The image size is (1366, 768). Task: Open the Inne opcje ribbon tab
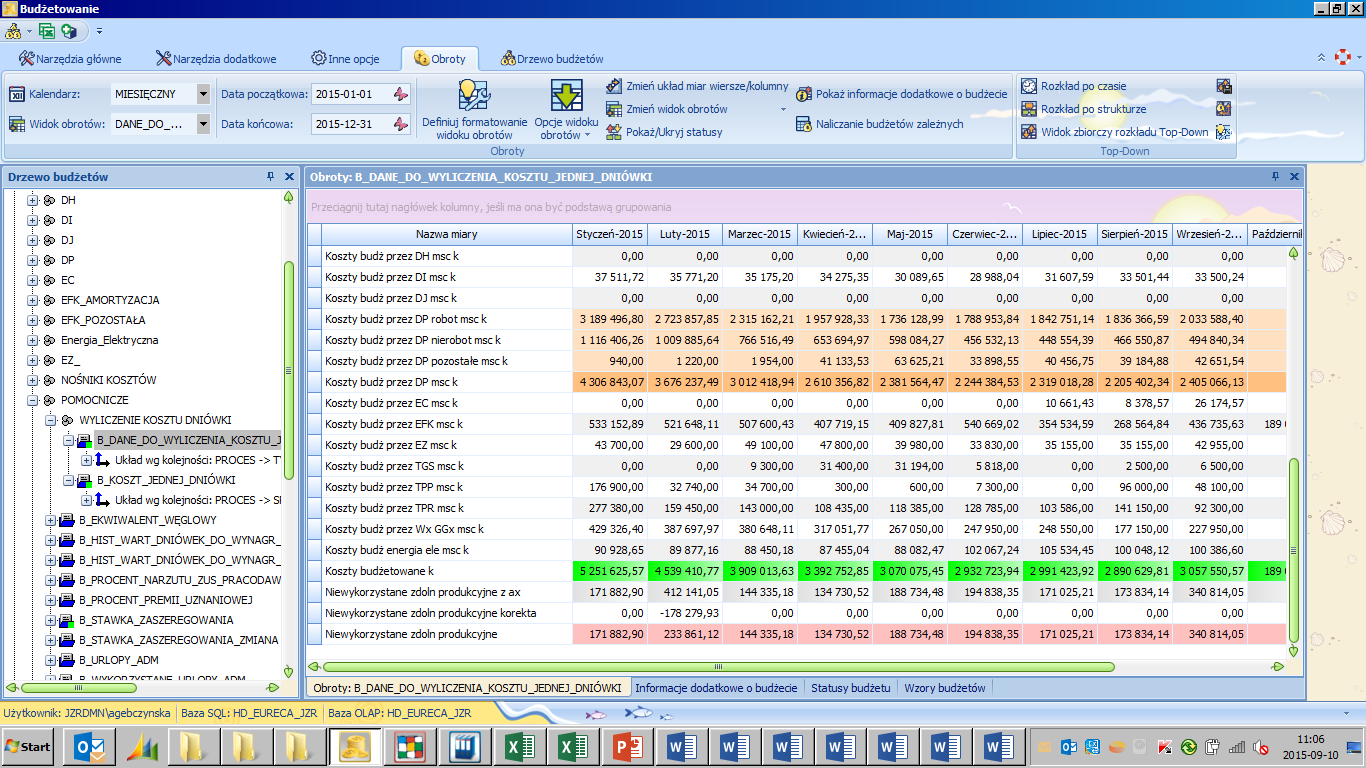click(x=346, y=59)
